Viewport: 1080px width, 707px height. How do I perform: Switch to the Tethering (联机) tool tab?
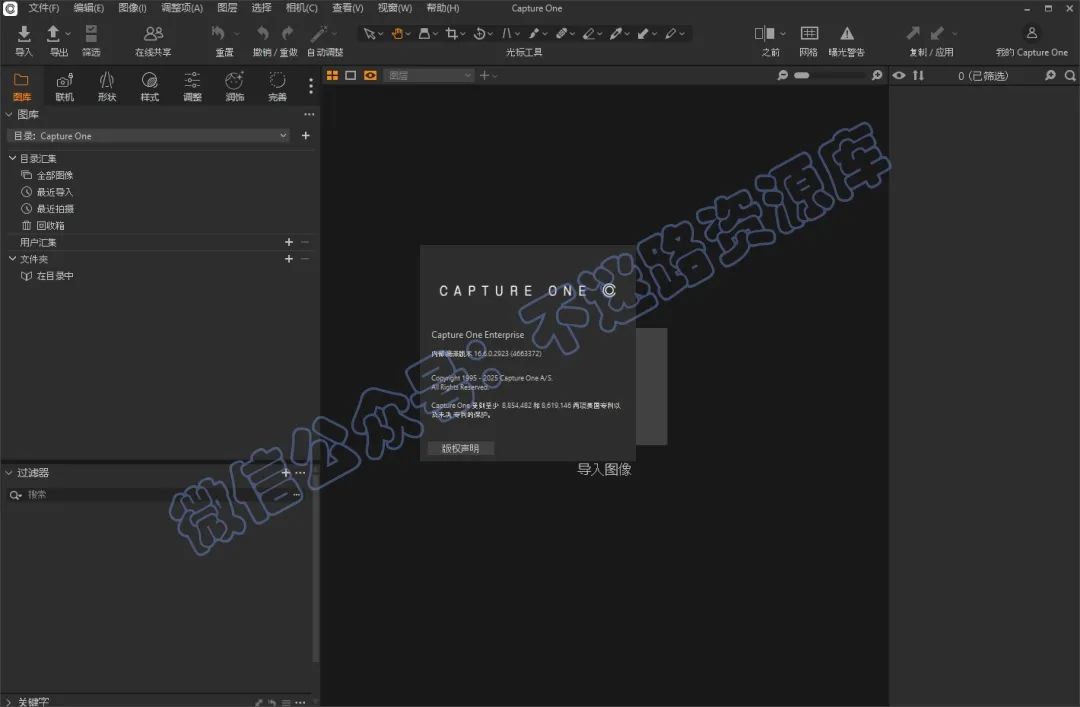click(64, 87)
